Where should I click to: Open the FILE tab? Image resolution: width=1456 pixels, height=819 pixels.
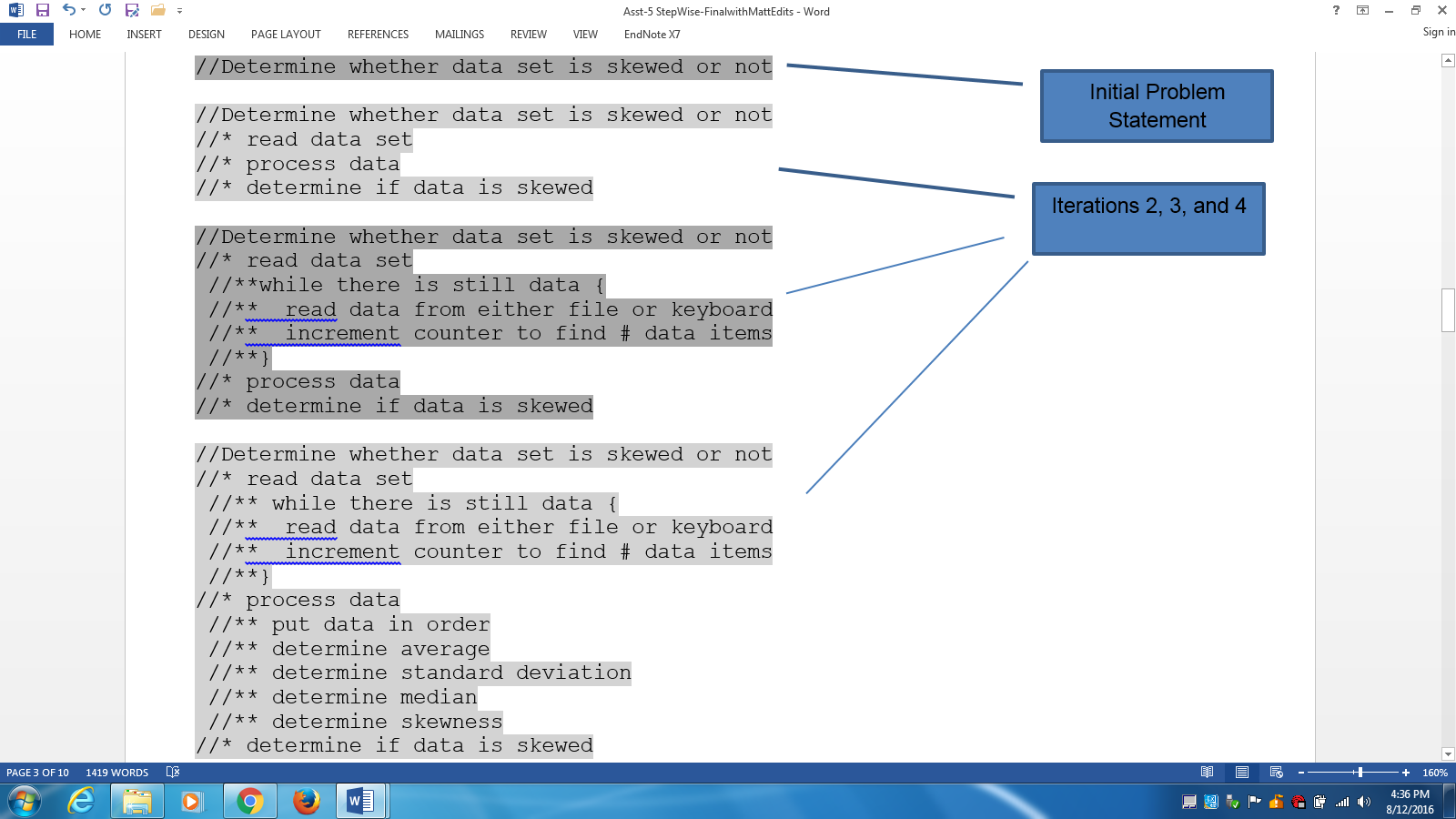[x=27, y=35]
